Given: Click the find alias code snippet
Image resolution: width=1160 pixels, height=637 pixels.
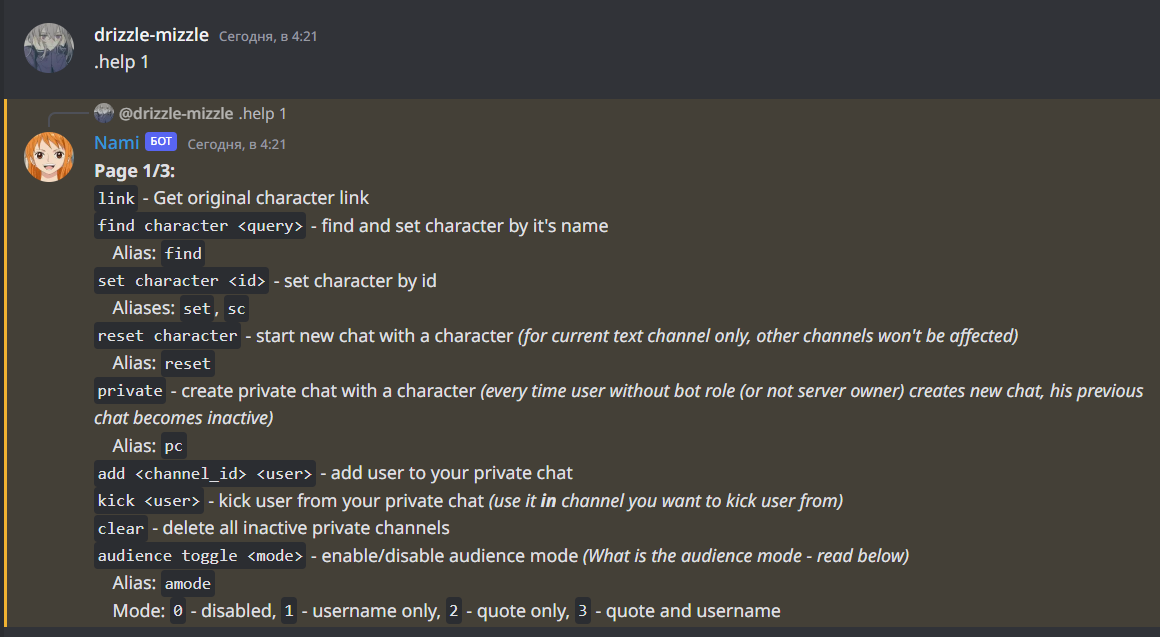Looking at the screenshot, I should [x=183, y=253].
